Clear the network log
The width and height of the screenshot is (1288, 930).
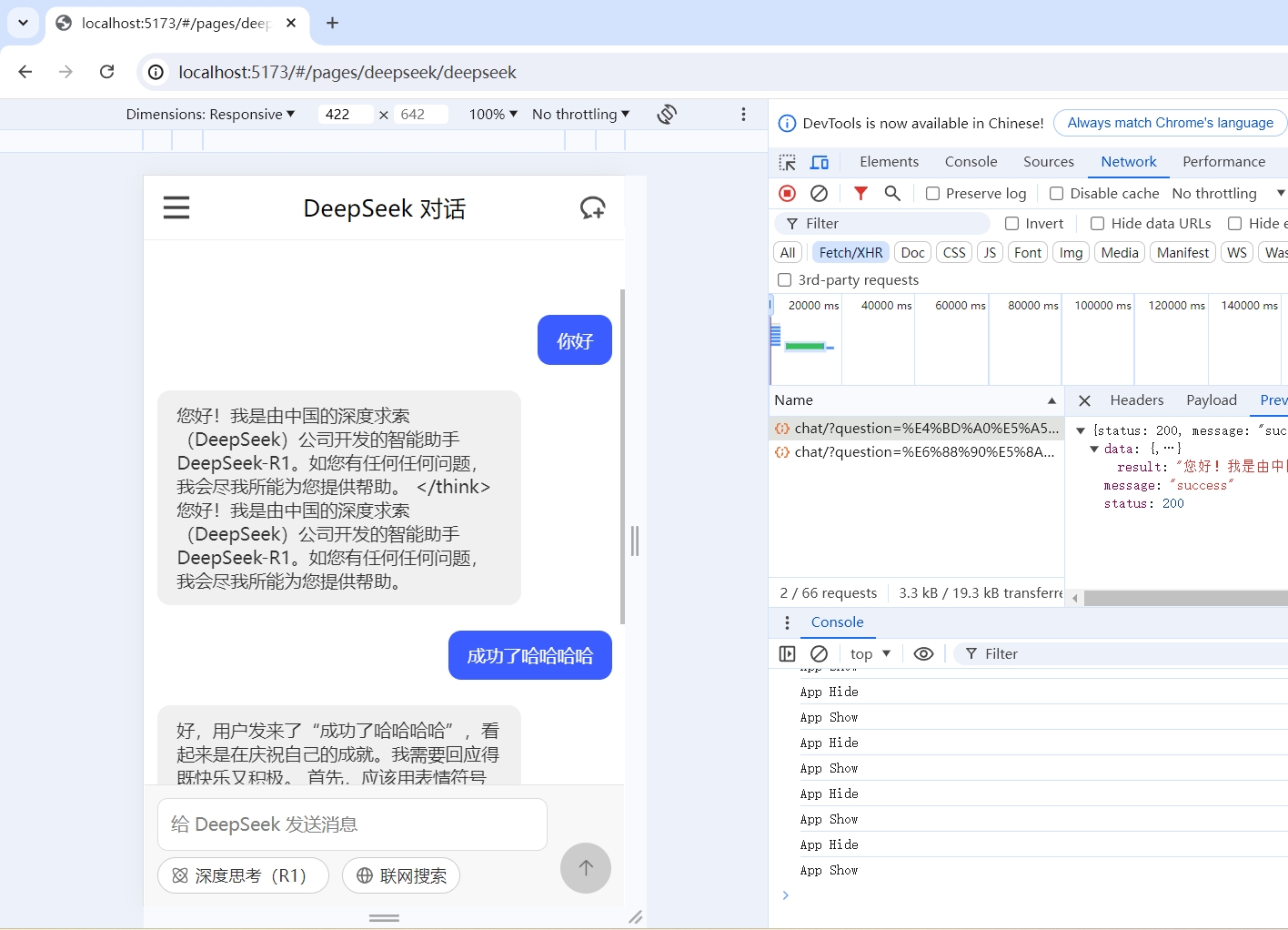819,193
